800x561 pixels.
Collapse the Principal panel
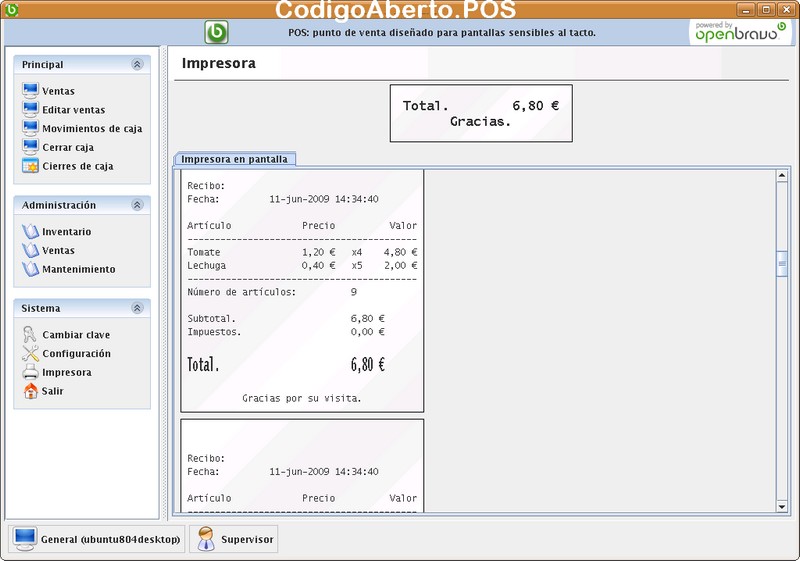coord(137,64)
